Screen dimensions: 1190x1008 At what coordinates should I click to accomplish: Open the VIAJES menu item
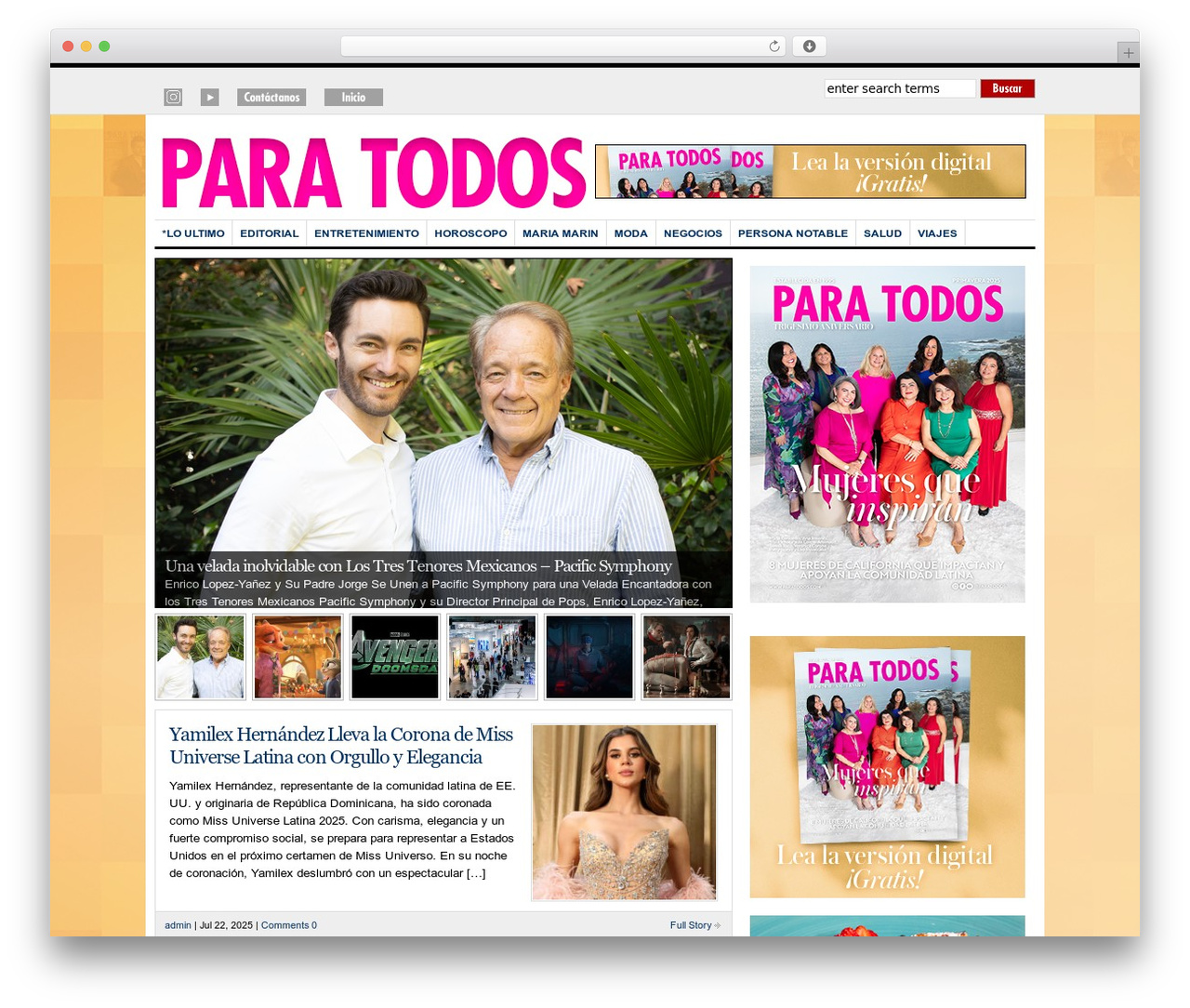pos(937,233)
